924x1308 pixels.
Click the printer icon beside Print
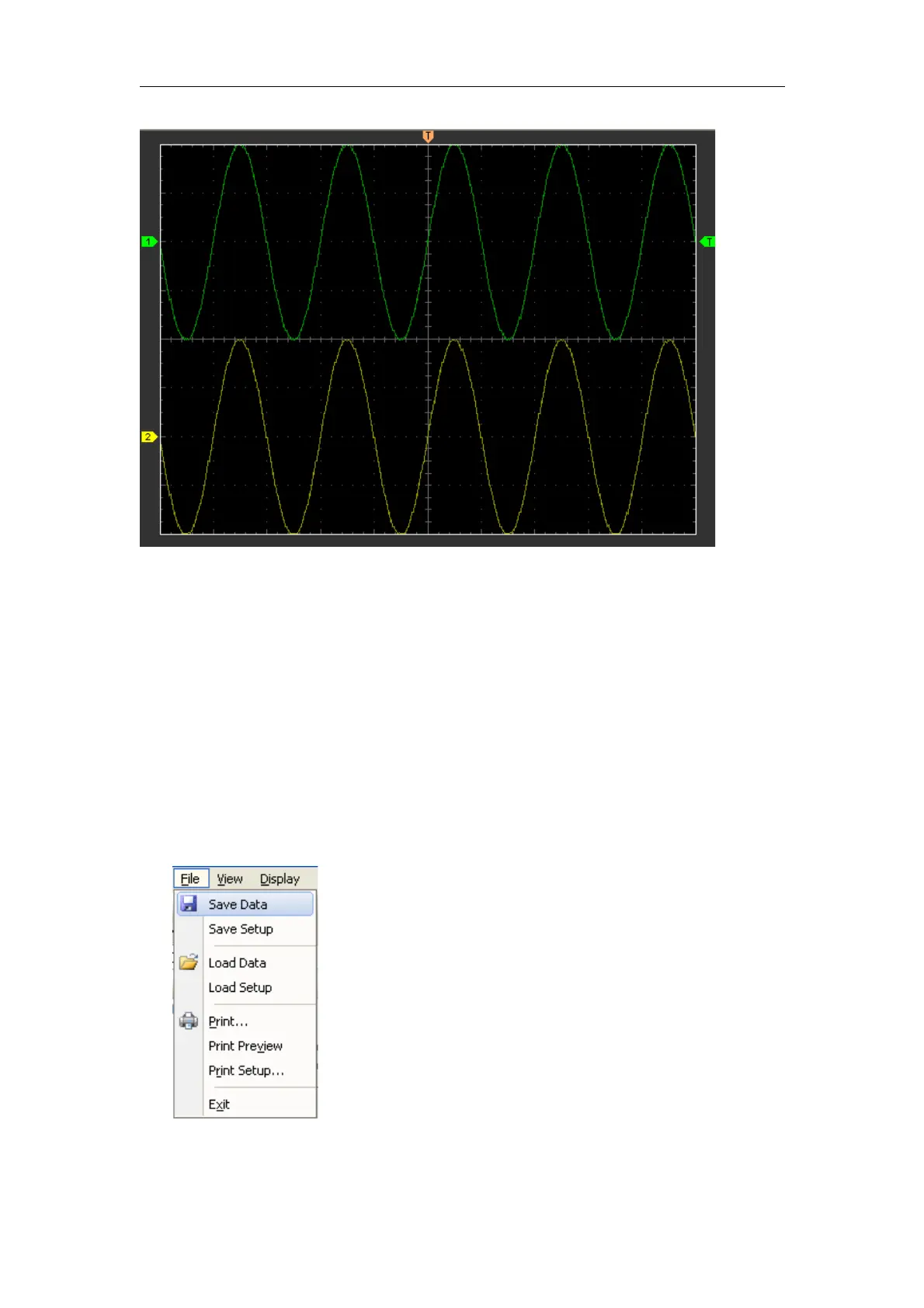coord(189,1021)
